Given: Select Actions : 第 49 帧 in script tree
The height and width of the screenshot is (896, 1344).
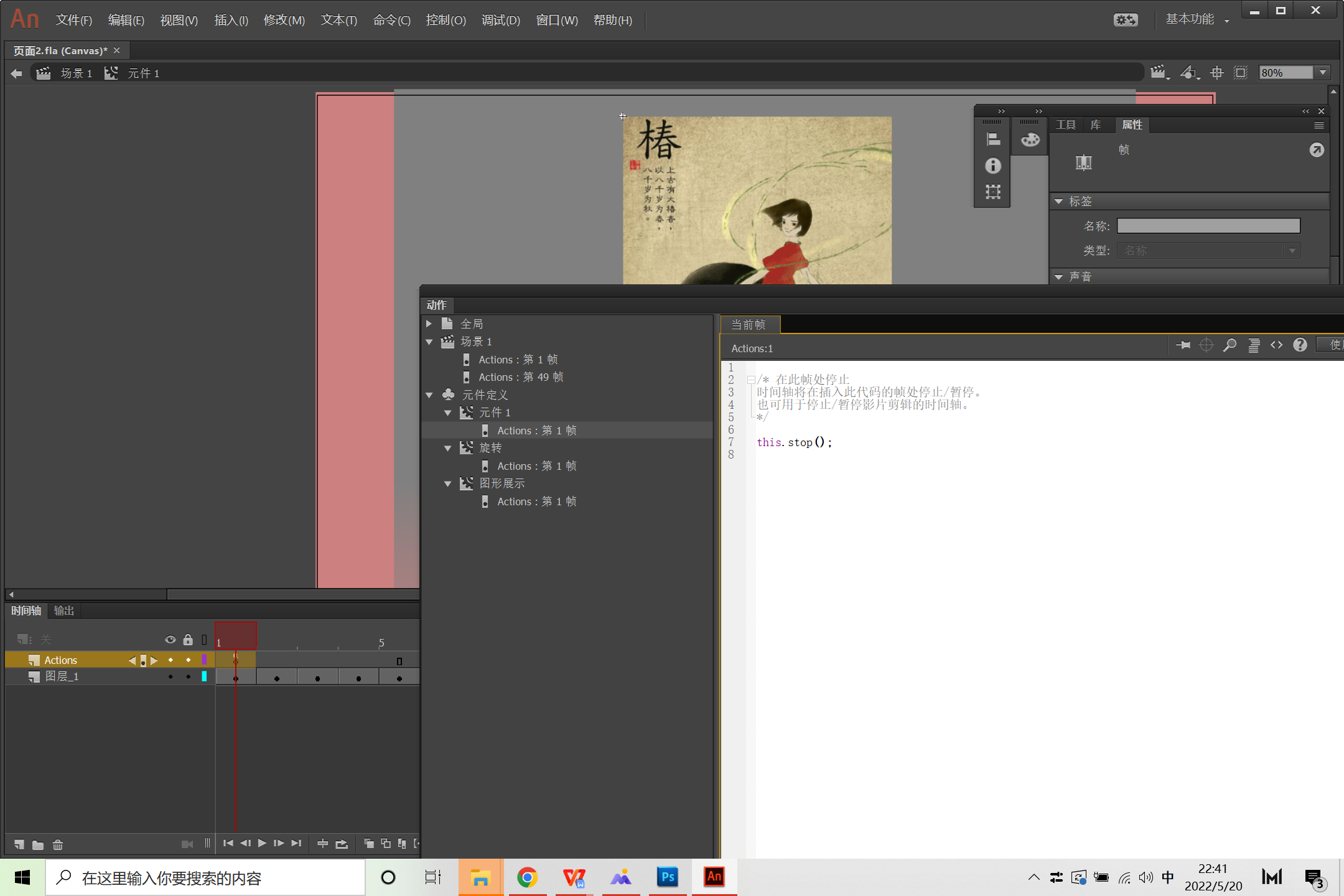Looking at the screenshot, I should point(520,377).
